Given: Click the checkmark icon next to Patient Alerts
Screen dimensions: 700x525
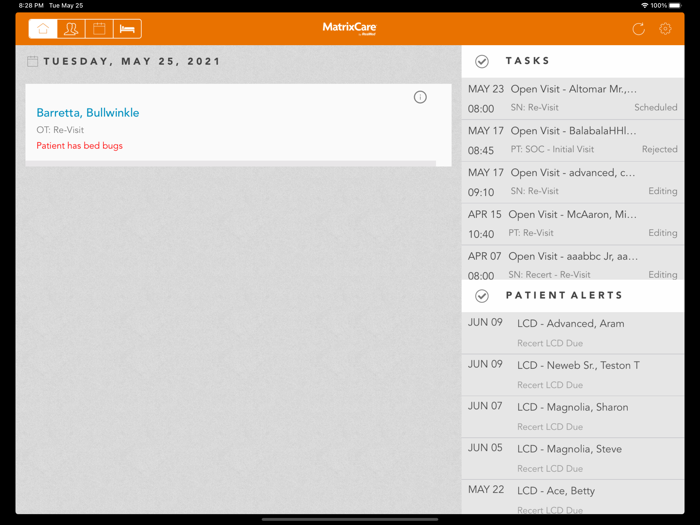Looking at the screenshot, I should coord(482,296).
